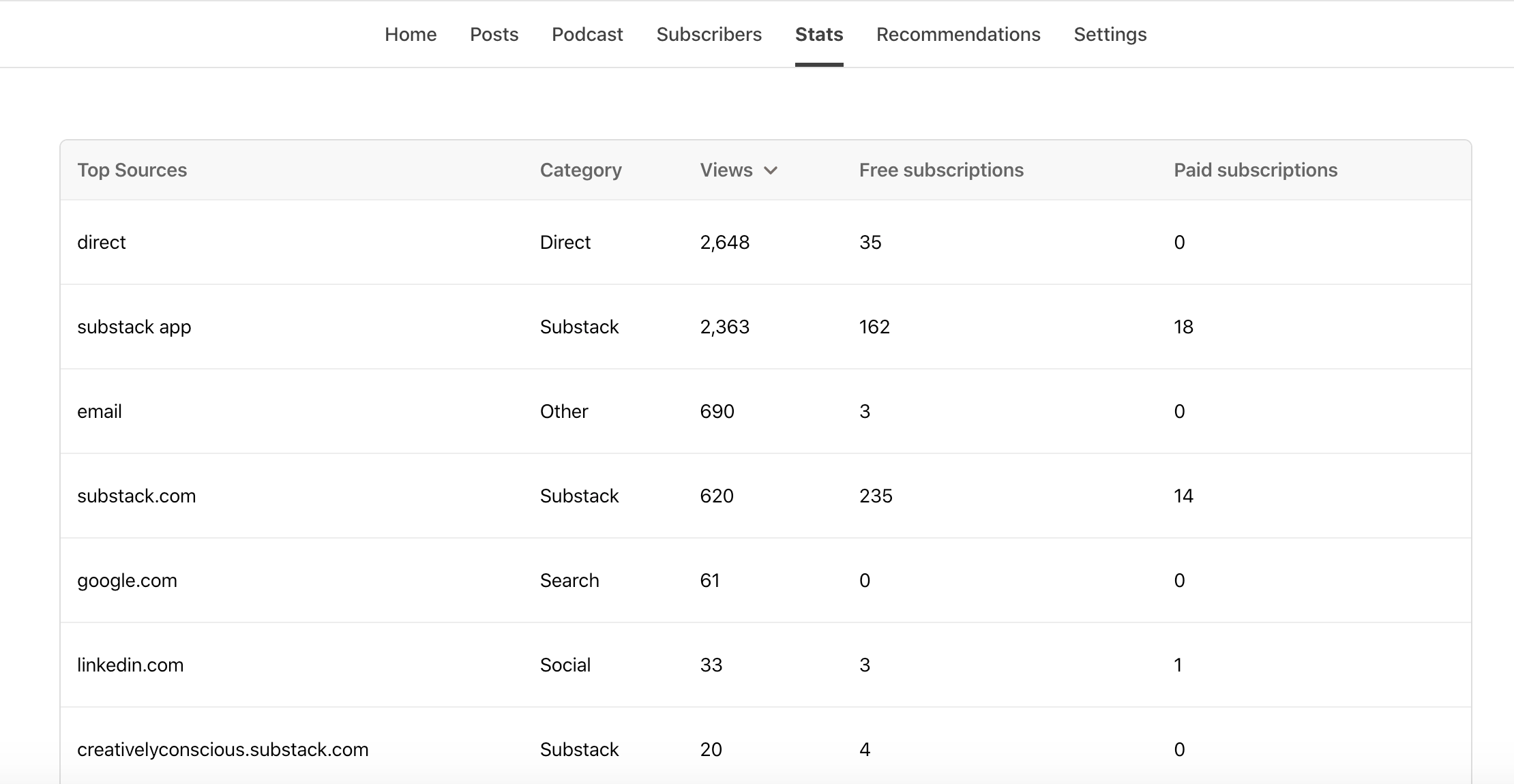Click creativelyconscious.substack.com source entry

pyautogui.click(x=222, y=749)
